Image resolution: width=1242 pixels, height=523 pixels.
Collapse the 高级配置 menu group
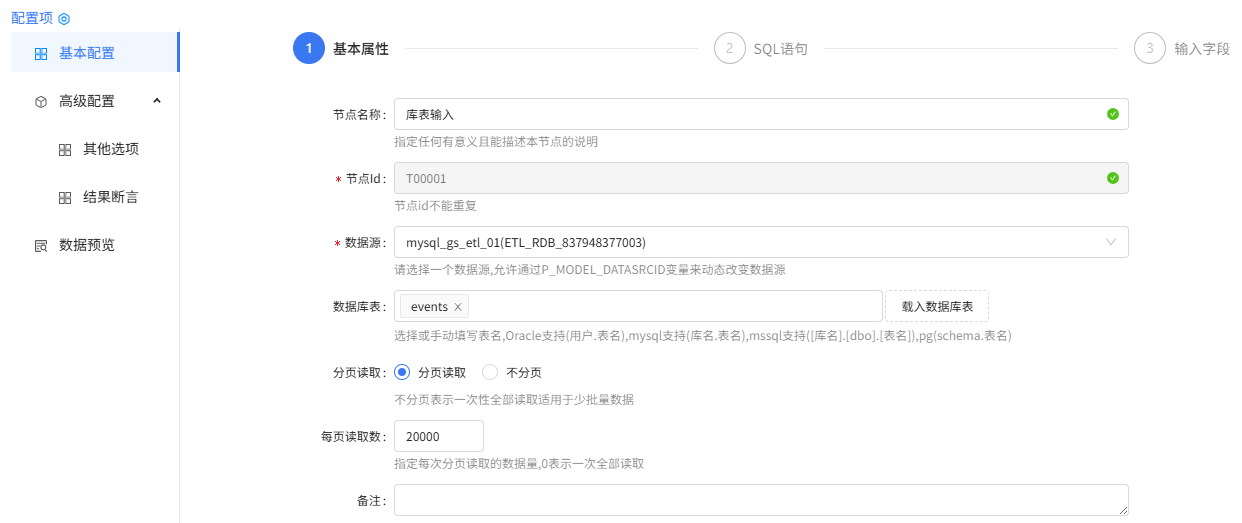(157, 101)
